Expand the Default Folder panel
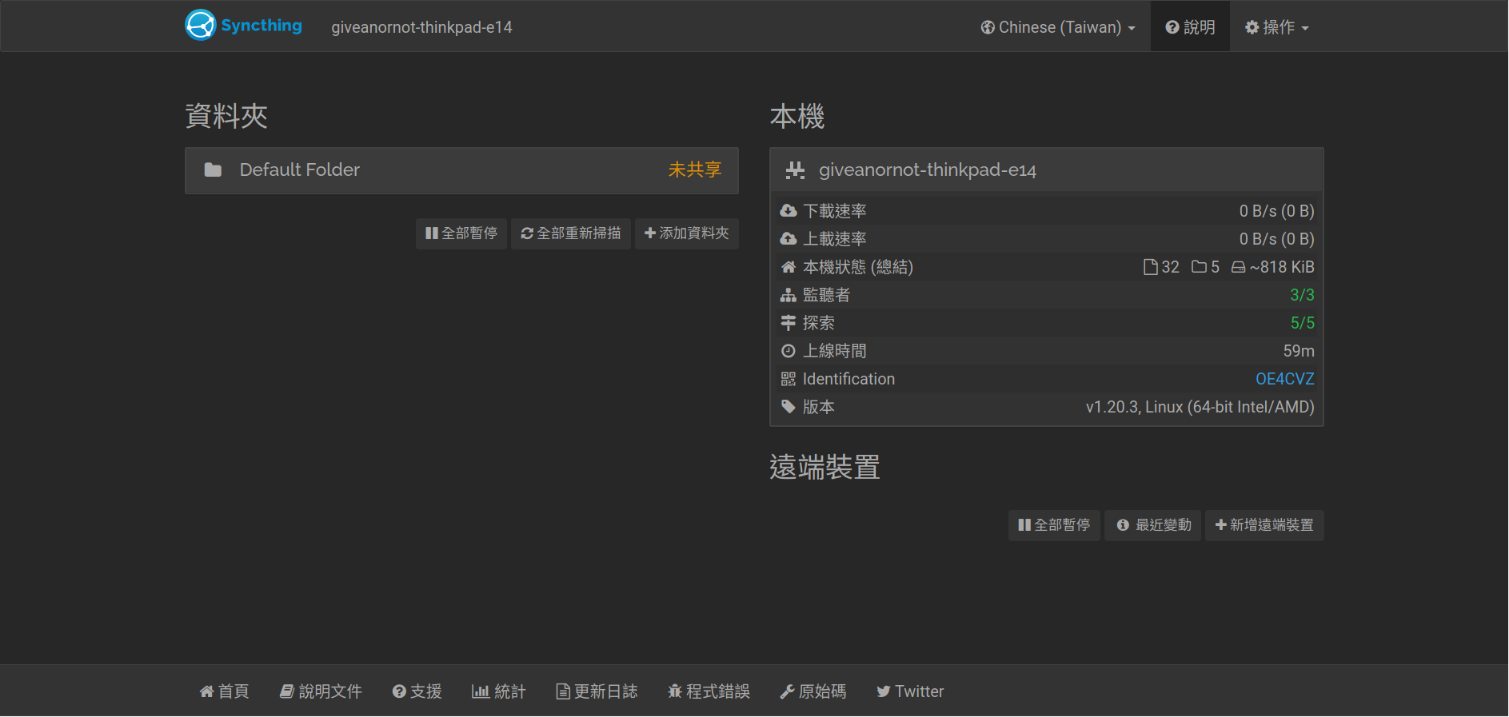The image size is (1509, 717). pyautogui.click(x=461, y=170)
